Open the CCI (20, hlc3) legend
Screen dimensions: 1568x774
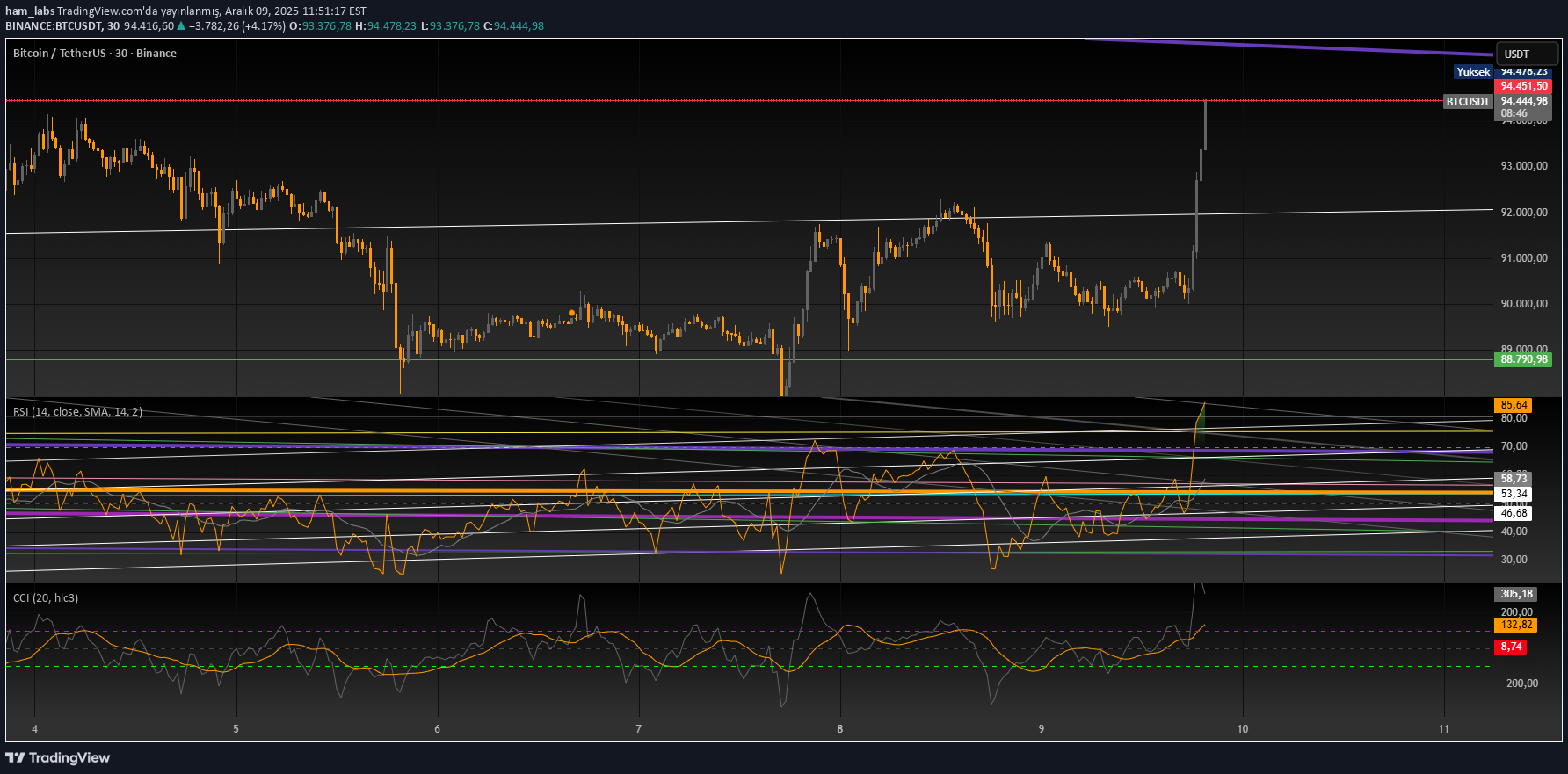(x=46, y=598)
